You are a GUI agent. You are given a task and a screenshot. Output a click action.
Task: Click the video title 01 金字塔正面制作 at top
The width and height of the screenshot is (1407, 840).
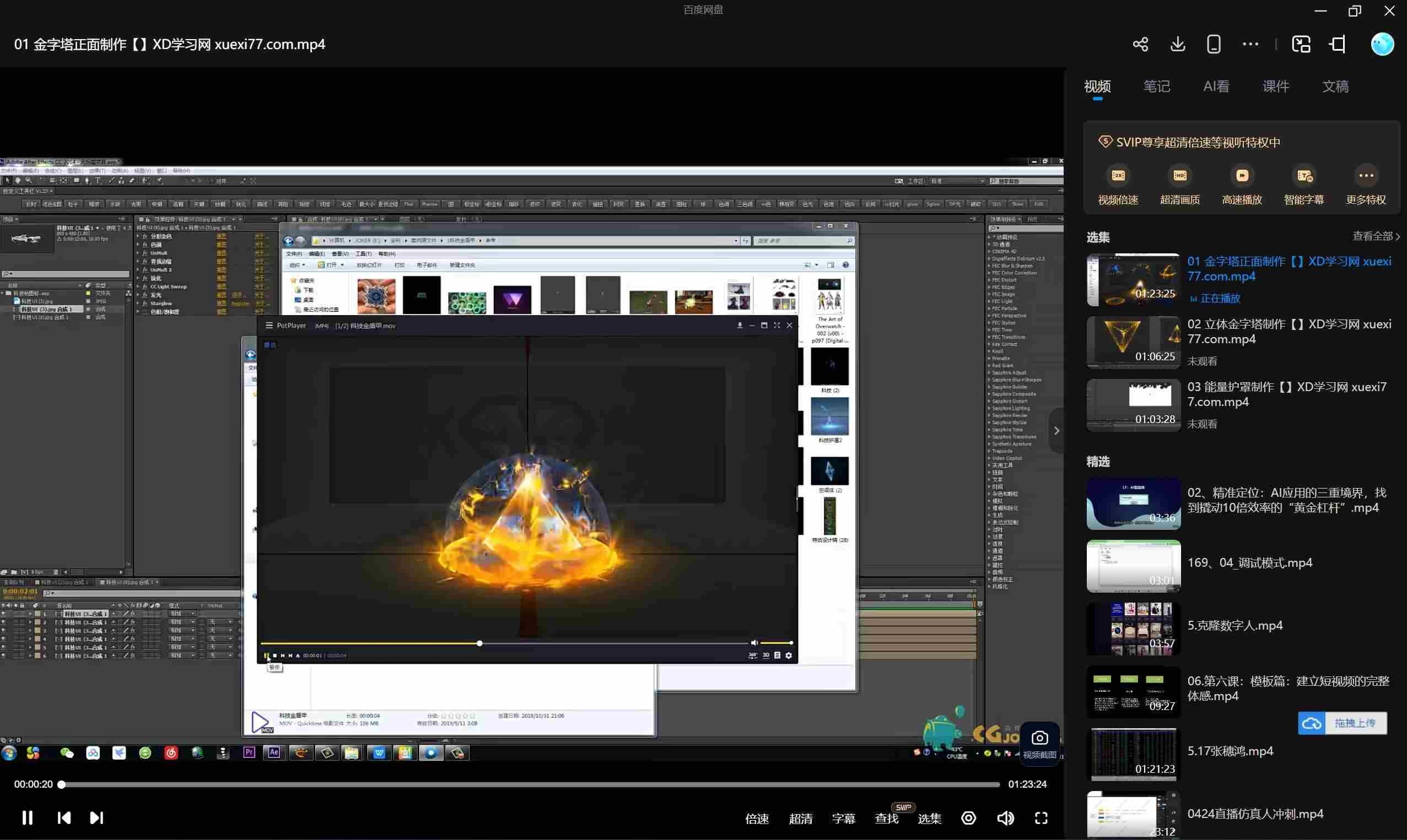(170, 44)
